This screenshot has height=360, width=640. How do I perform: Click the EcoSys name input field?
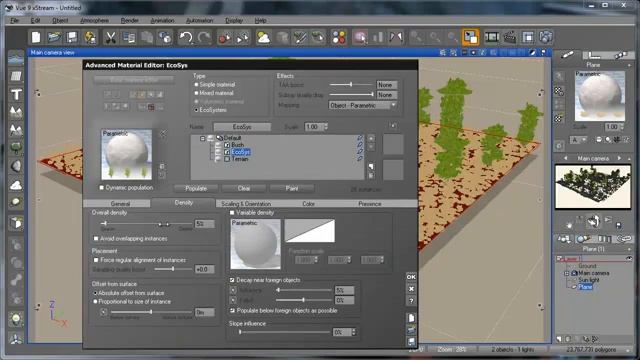[x=242, y=127]
